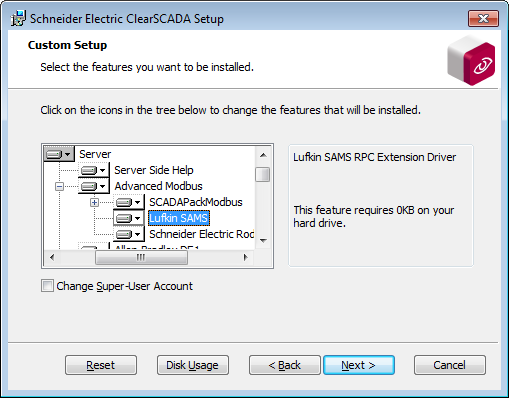509x398 pixels.
Task: Select the Server Side Help item
Action: tap(154, 170)
